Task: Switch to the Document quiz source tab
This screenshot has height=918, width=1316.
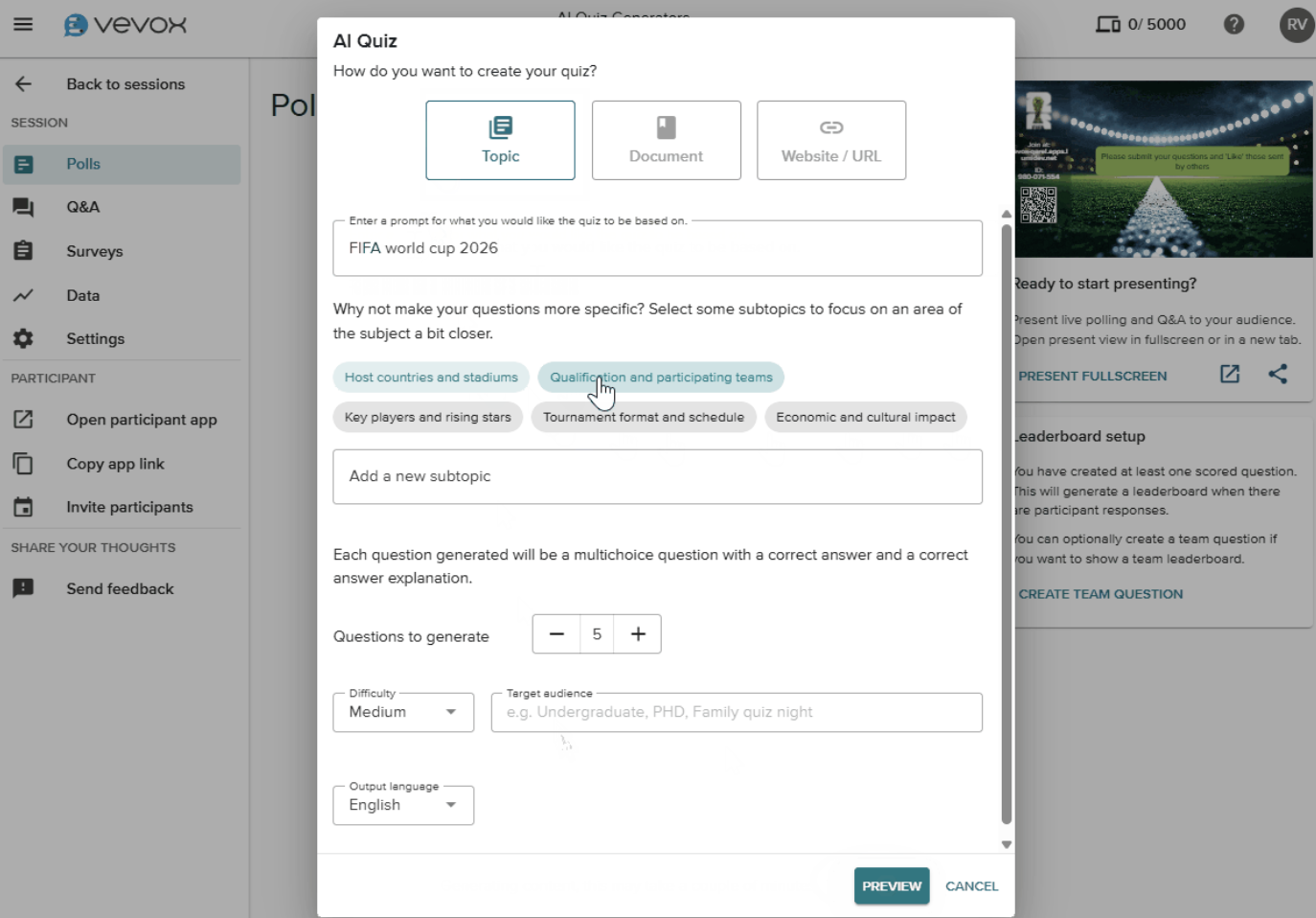Action: tap(666, 140)
